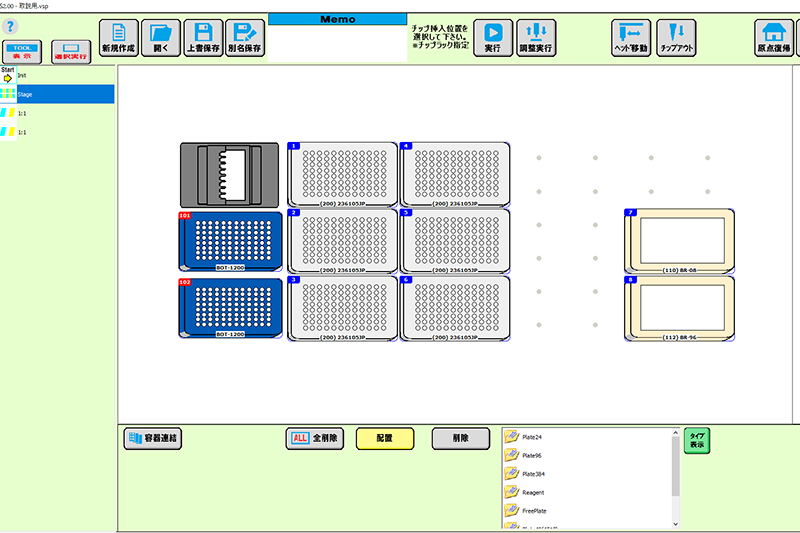Select the 96-well plate at position 5
This screenshot has width=800, height=533.
click(455, 241)
